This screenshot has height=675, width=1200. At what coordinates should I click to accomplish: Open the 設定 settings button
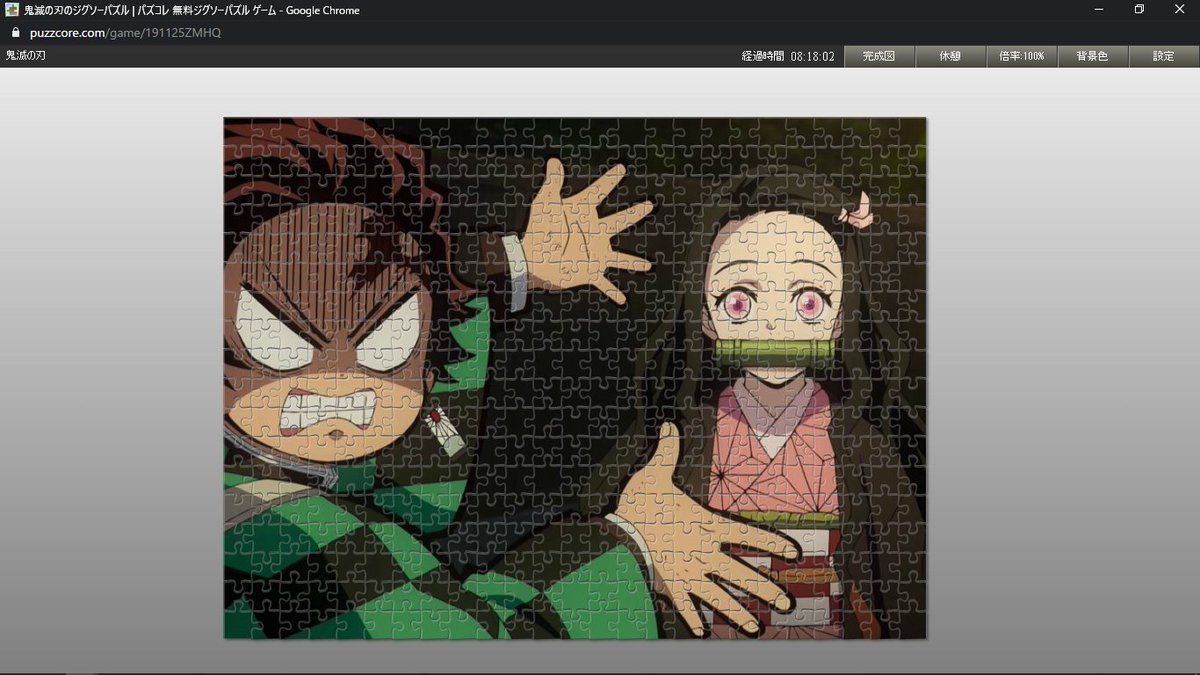coord(1164,56)
